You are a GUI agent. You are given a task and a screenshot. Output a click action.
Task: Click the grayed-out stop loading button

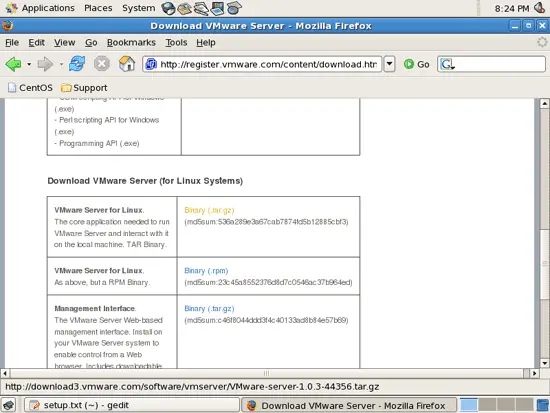[x=102, y=64]
